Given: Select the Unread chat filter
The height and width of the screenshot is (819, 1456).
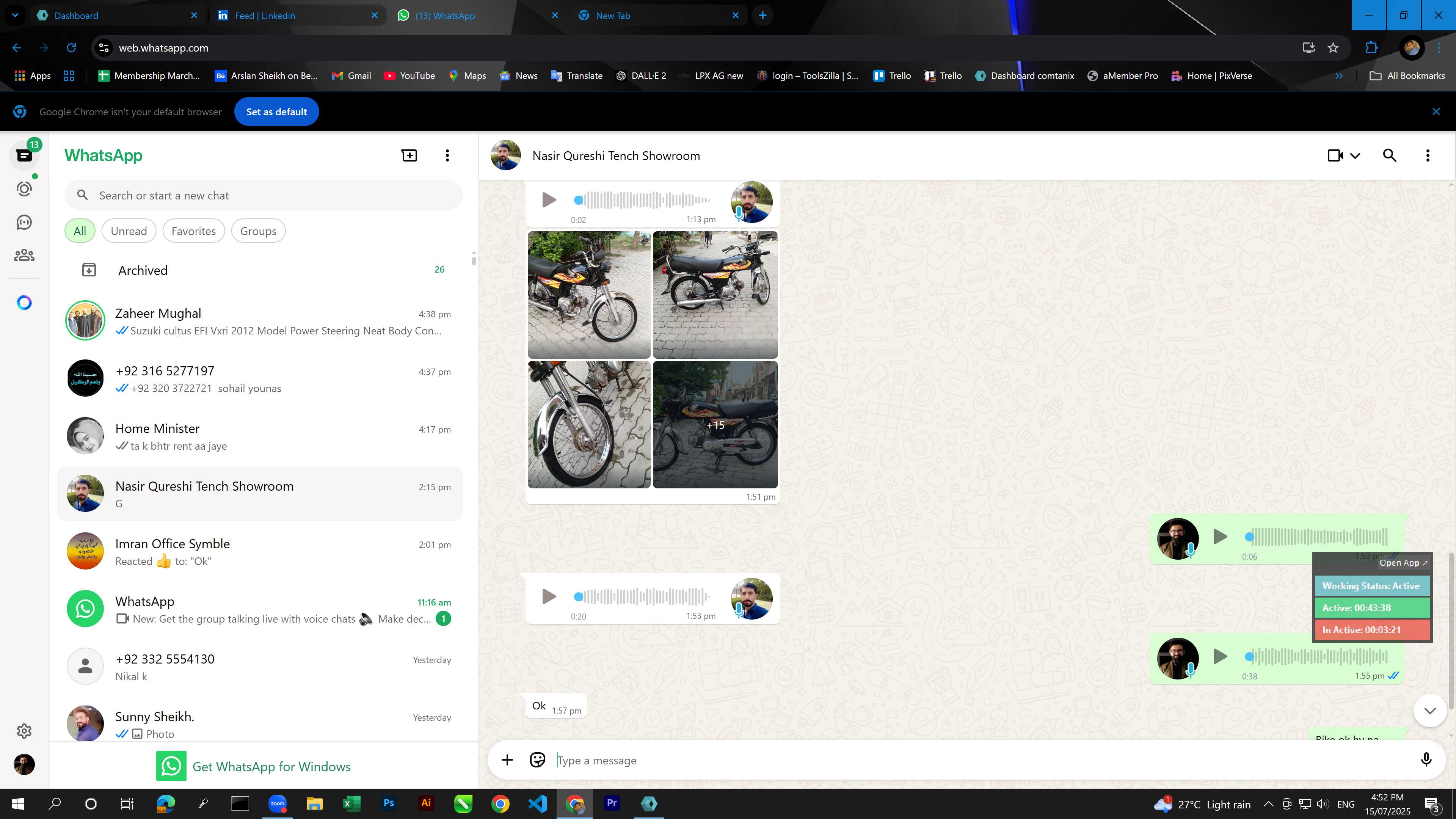Looking at the screenshot, I should 129,231.
